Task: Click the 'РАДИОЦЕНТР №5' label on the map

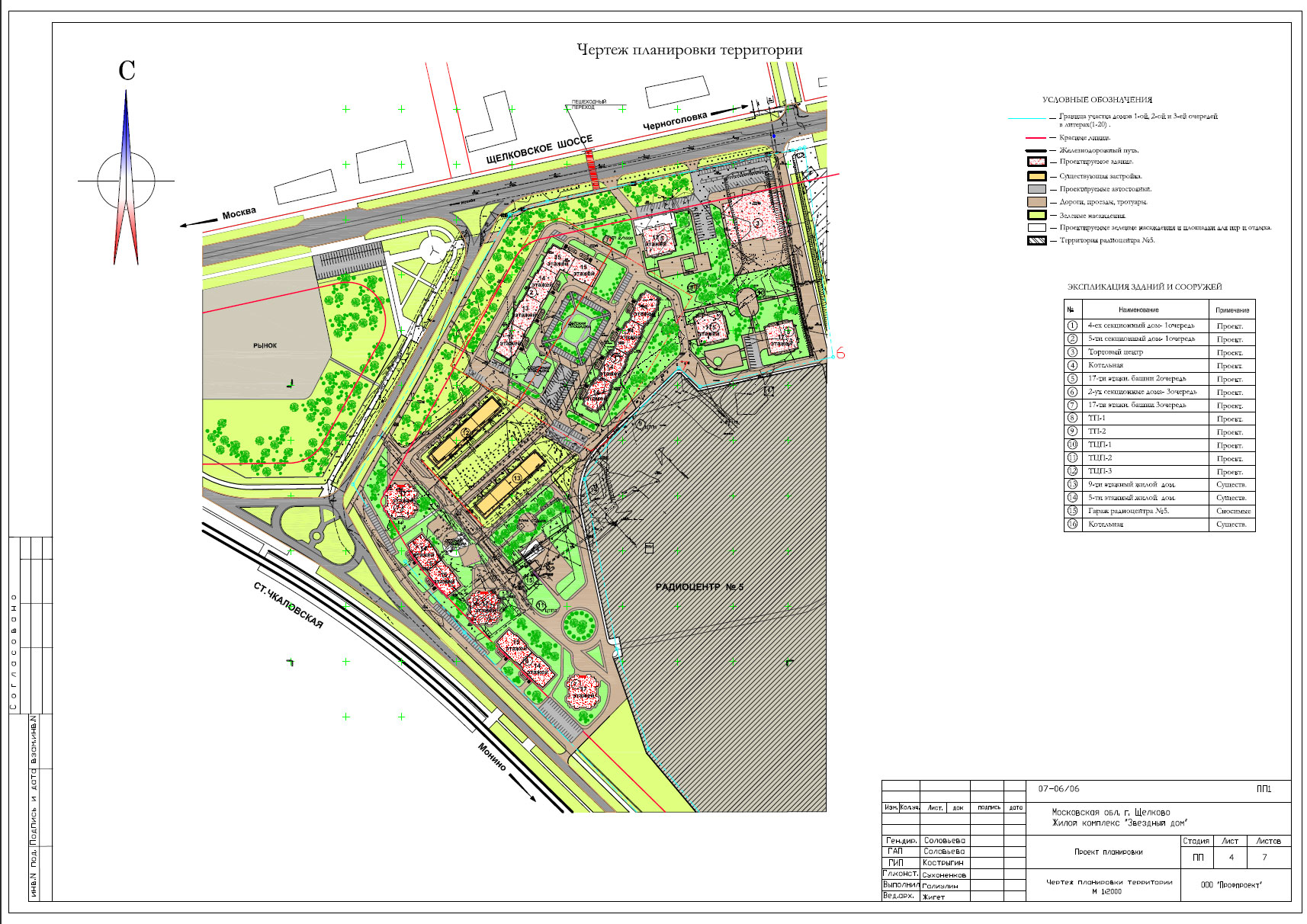Action: click(x=699, y=587)
